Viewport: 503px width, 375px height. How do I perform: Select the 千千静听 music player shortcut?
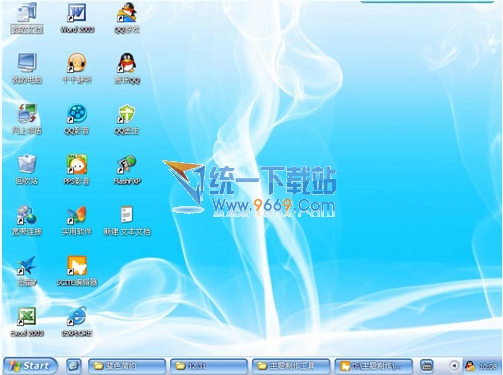pyautogui.click(x=77, y=68)
